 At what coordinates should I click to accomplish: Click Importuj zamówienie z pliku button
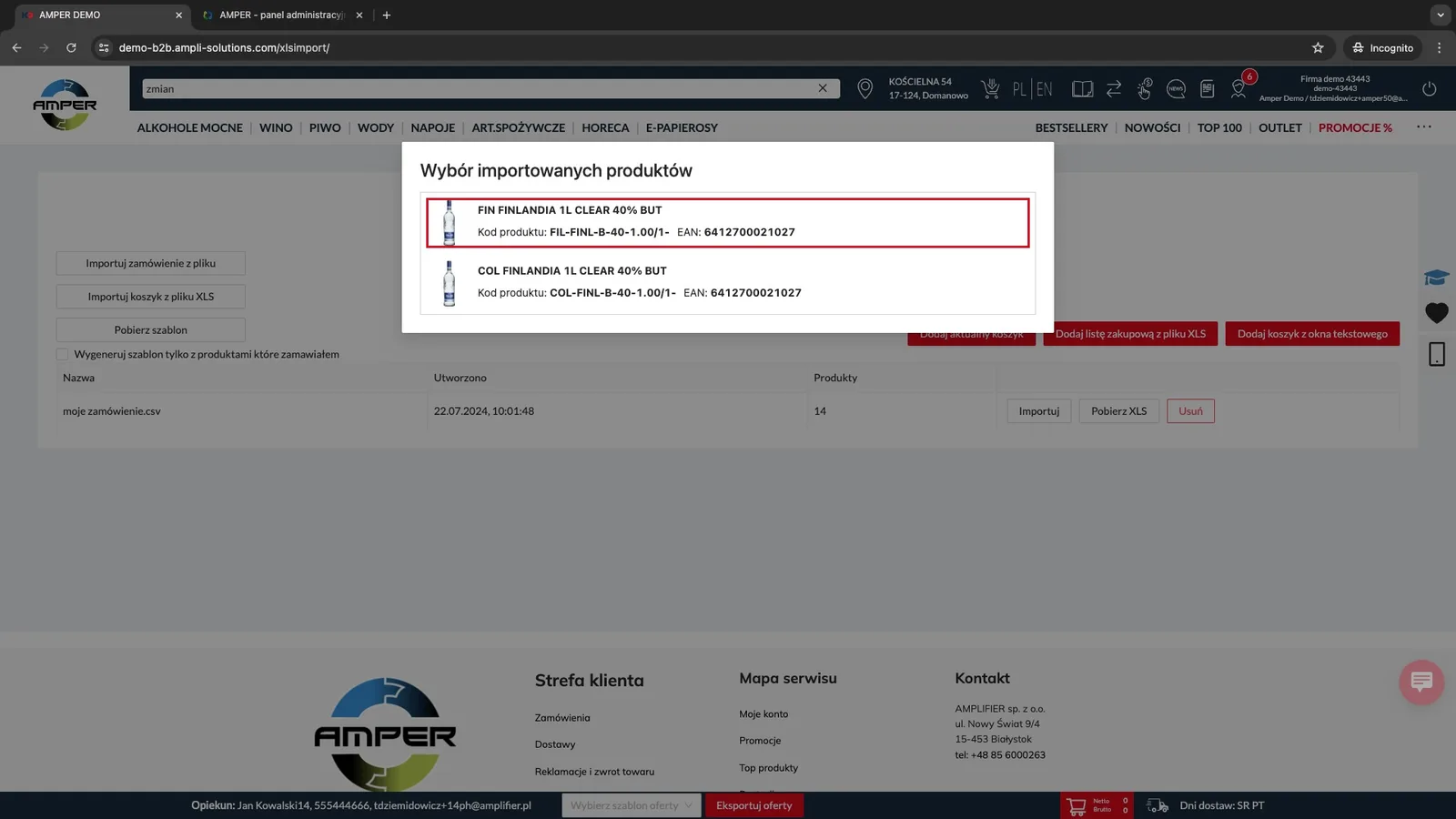(150, 263)
